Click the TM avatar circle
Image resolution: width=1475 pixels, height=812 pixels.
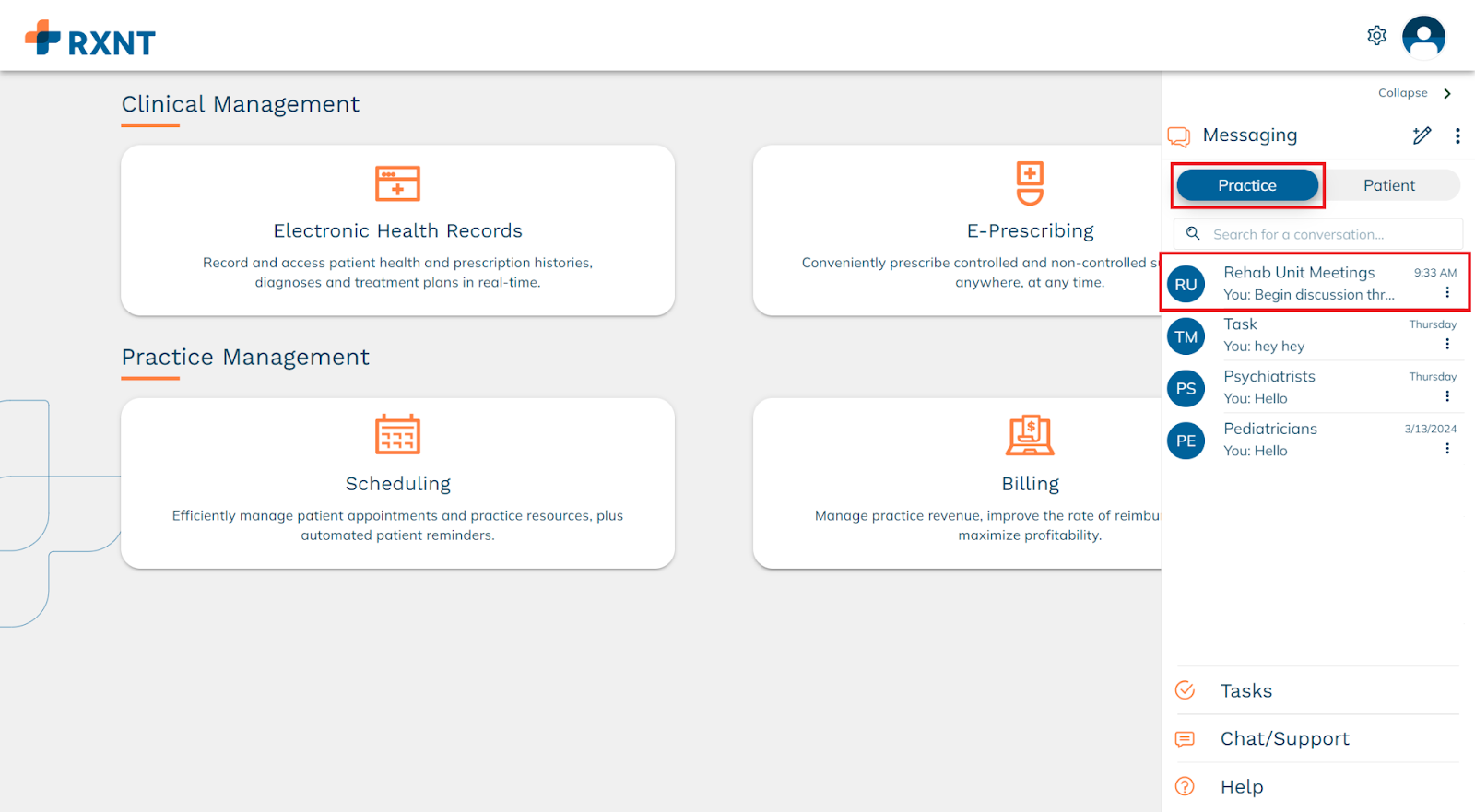click(1186, 336)
